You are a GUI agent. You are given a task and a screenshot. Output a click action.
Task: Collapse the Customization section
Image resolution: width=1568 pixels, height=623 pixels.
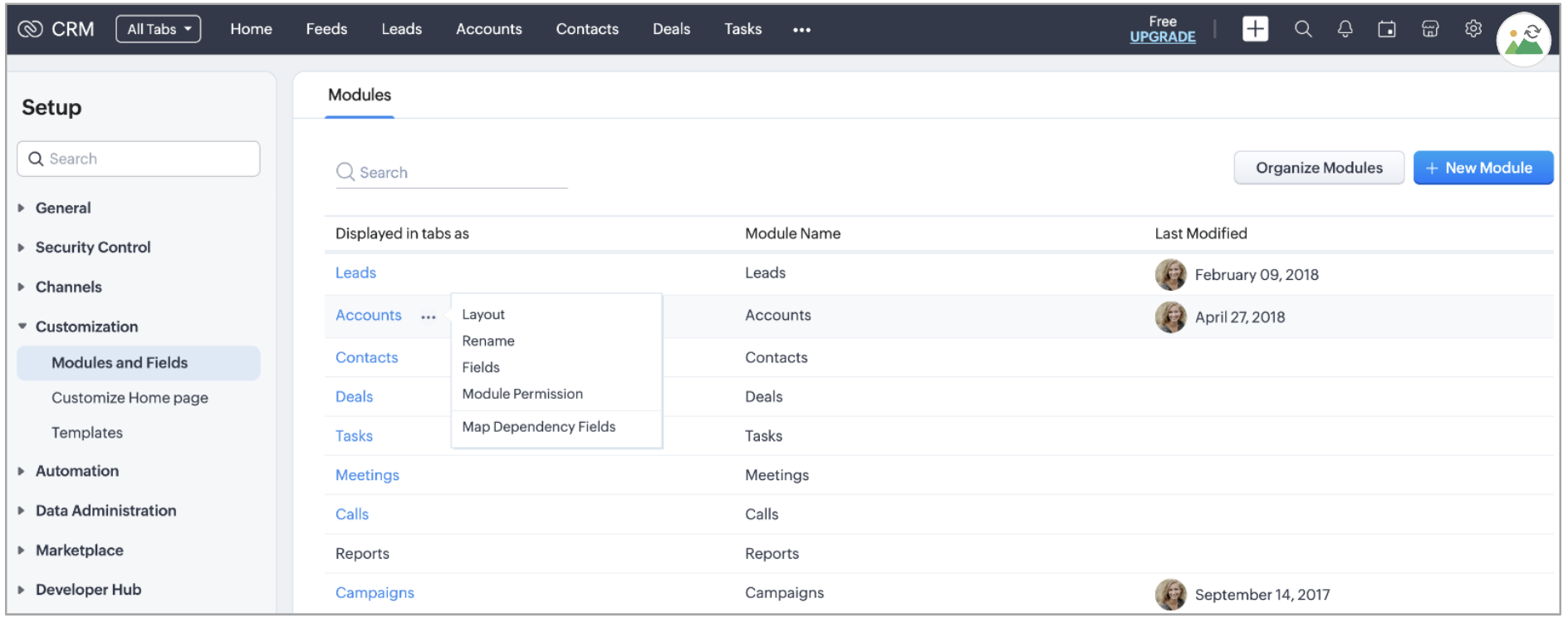pos(86,326)
